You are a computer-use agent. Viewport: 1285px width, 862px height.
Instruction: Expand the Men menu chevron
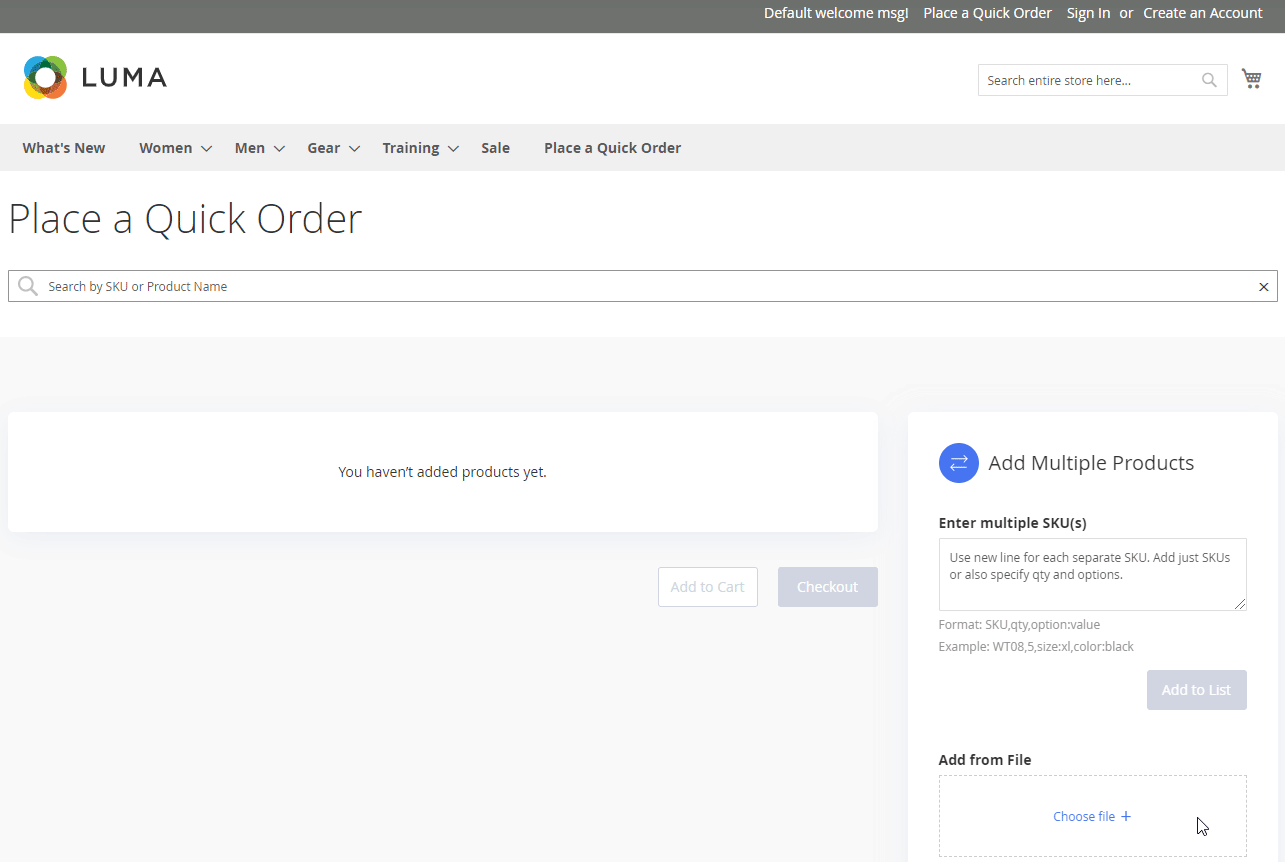coord(279,149)
